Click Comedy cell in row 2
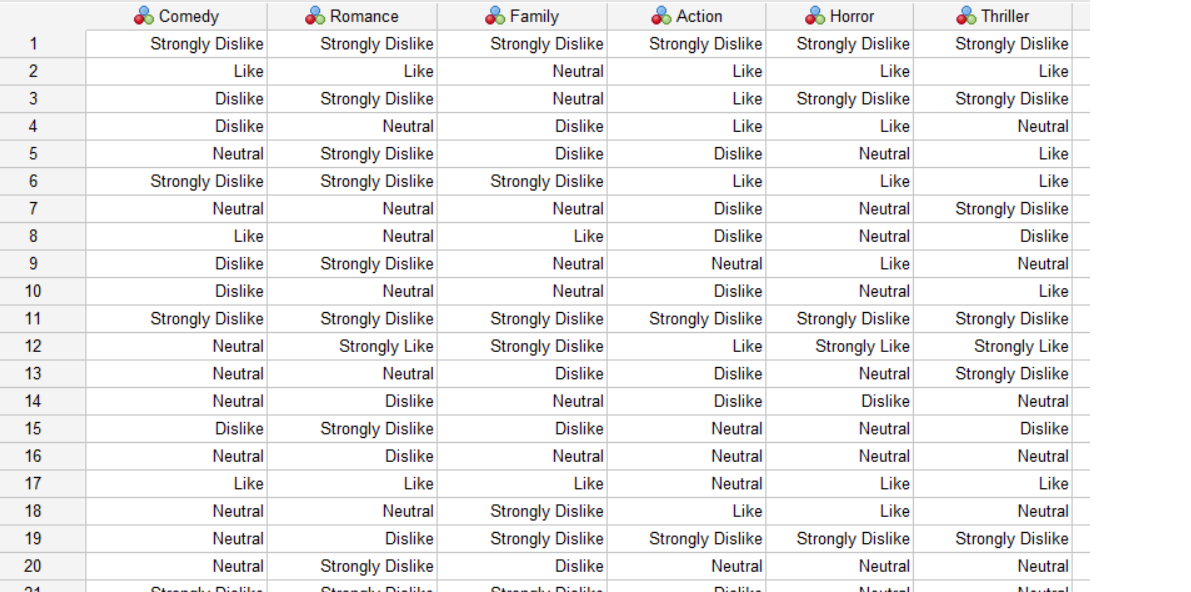Screen dimensions: 1191x592 (x=176, y=71)
